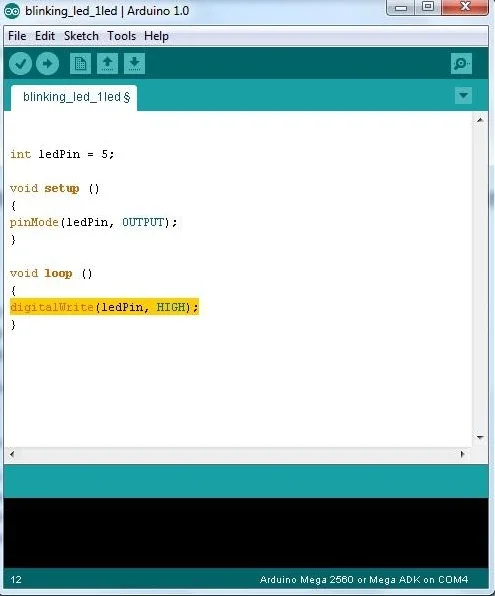The image size is (495, 596).
Task: Create a new sketch with the New icon
Action: (81, 63)
